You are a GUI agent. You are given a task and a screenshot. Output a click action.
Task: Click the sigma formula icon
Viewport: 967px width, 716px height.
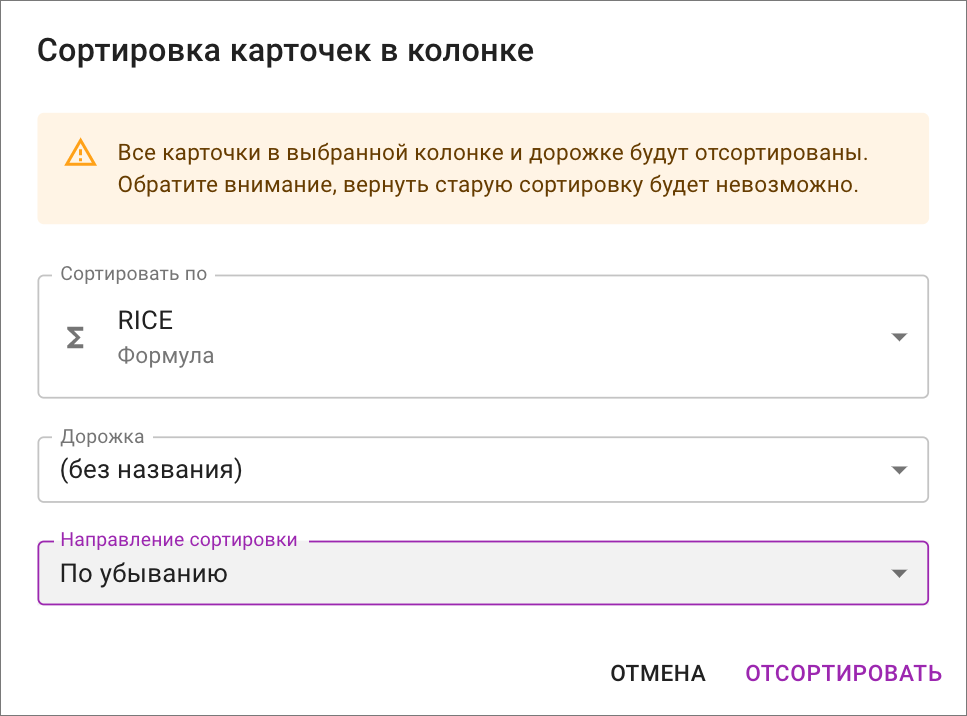[75, 338]
